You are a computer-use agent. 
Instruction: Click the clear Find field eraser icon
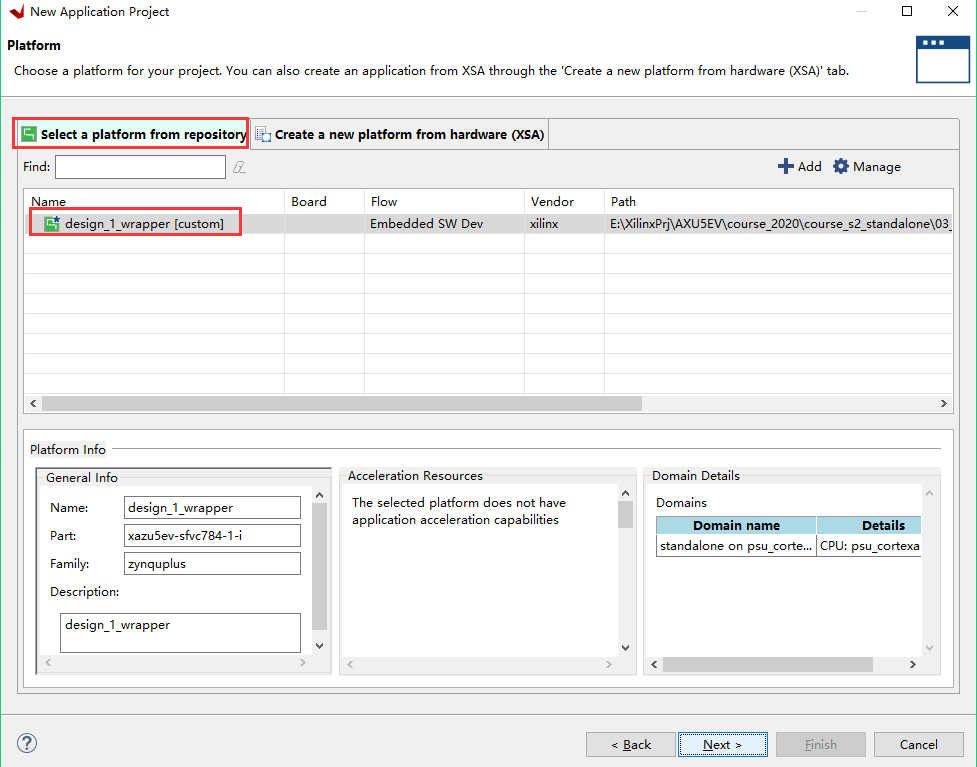tap(239, 167)
